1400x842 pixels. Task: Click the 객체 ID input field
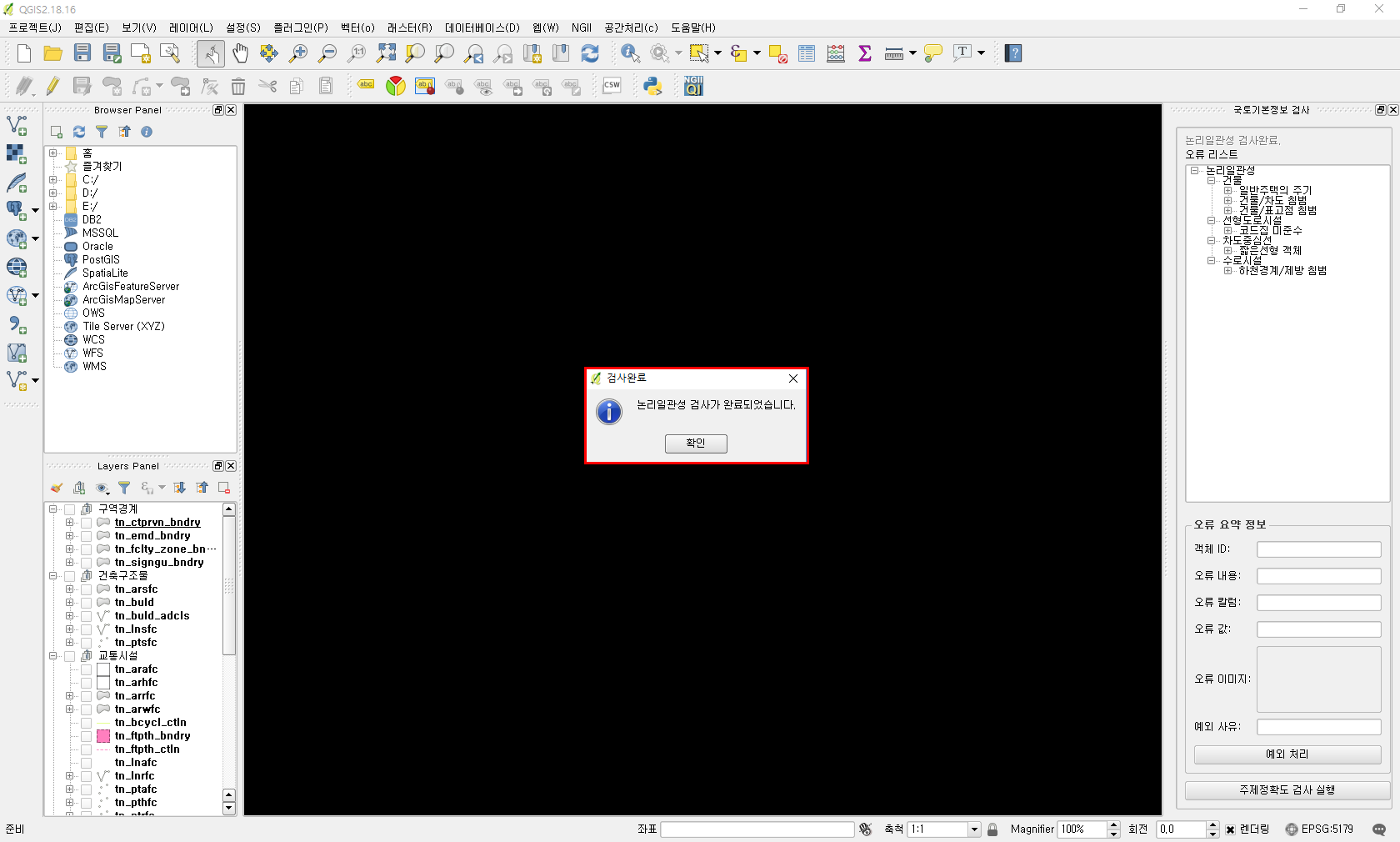point(1318,549)
